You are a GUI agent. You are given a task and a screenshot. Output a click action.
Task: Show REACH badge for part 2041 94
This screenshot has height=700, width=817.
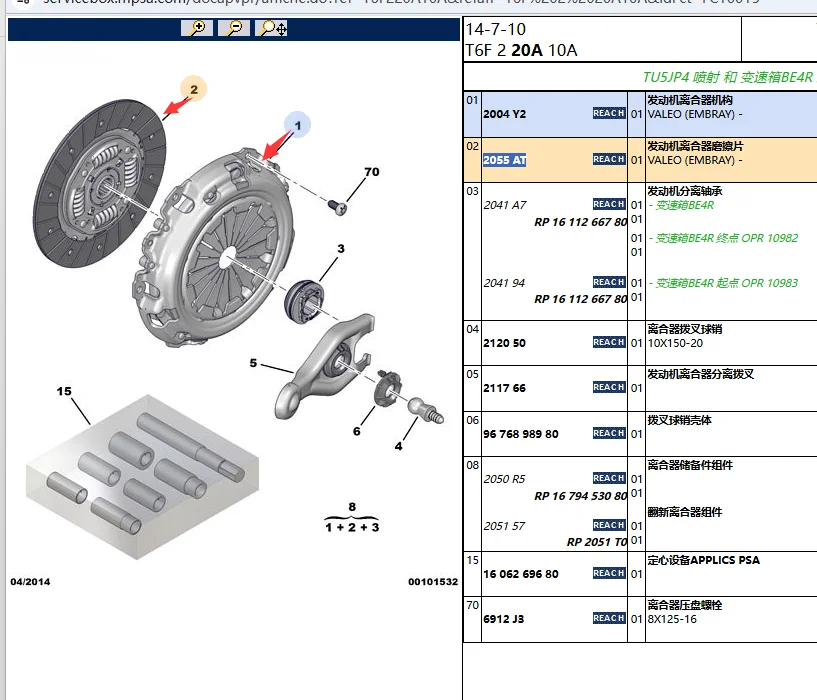(x=609, y=282)
